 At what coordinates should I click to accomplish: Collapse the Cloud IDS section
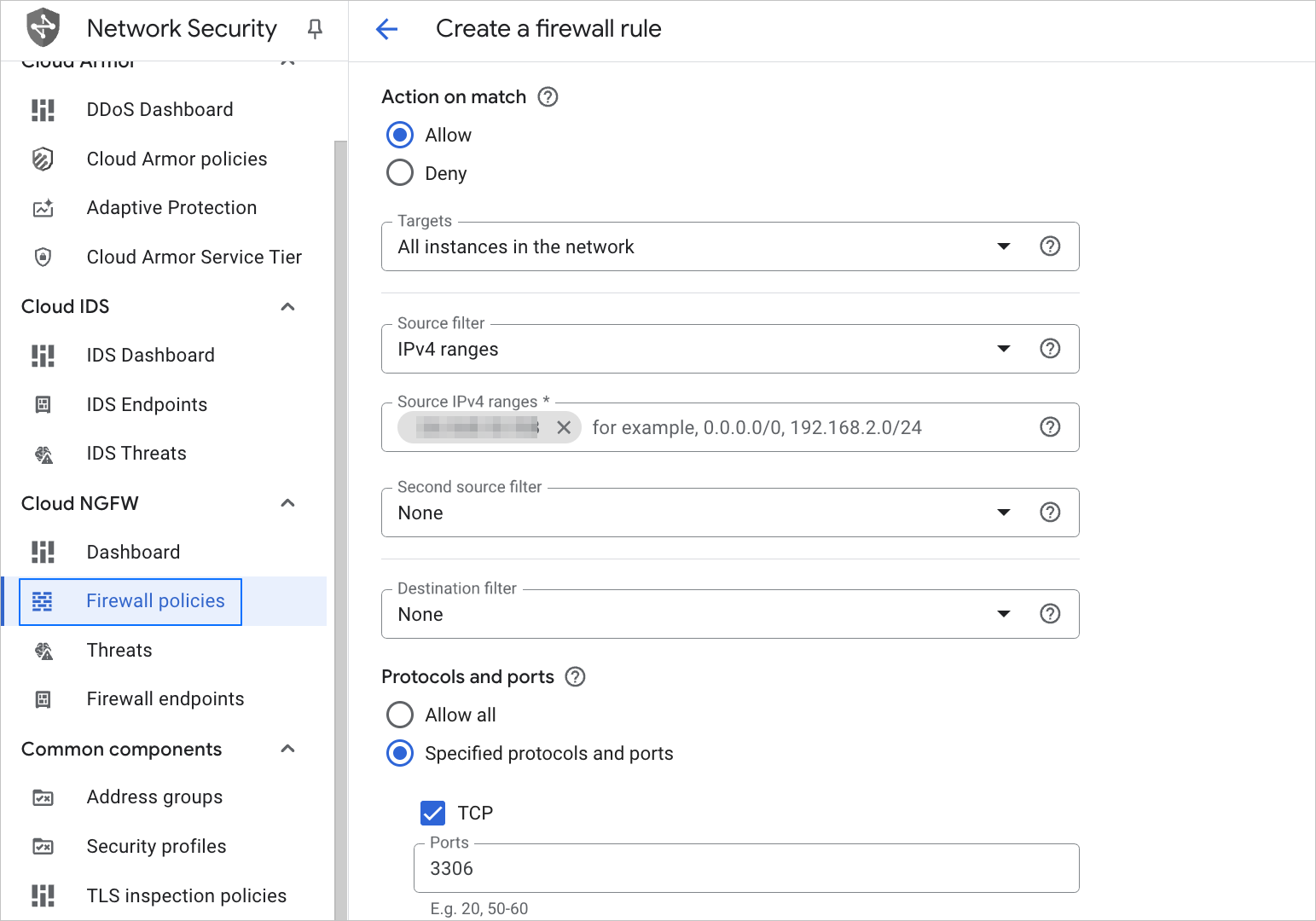click(288, 307)
